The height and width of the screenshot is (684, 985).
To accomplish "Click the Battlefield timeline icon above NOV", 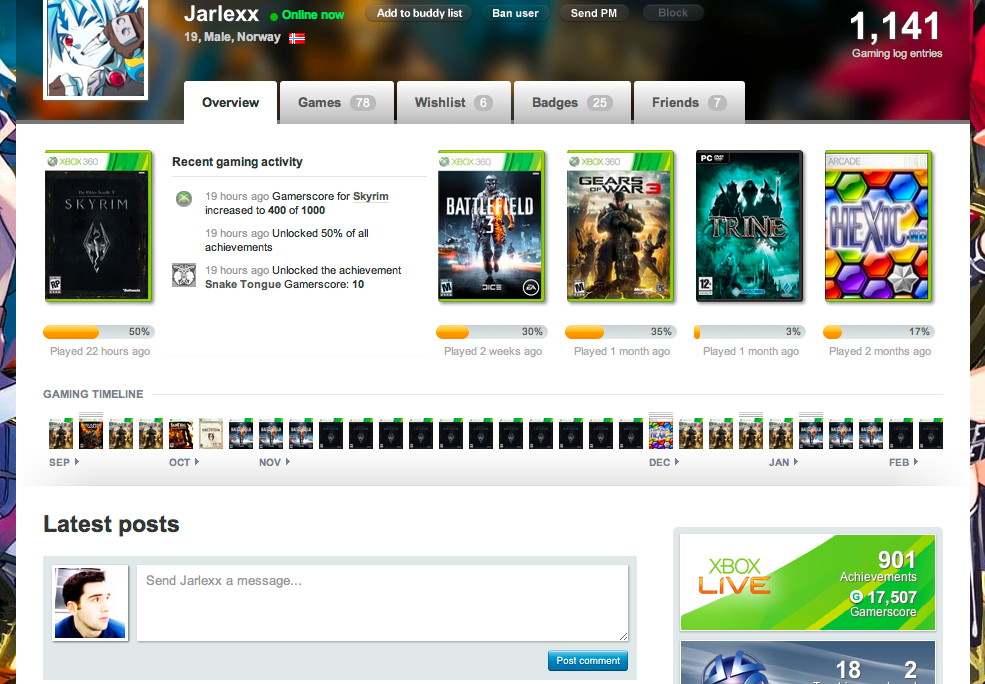I will [271, 434].
